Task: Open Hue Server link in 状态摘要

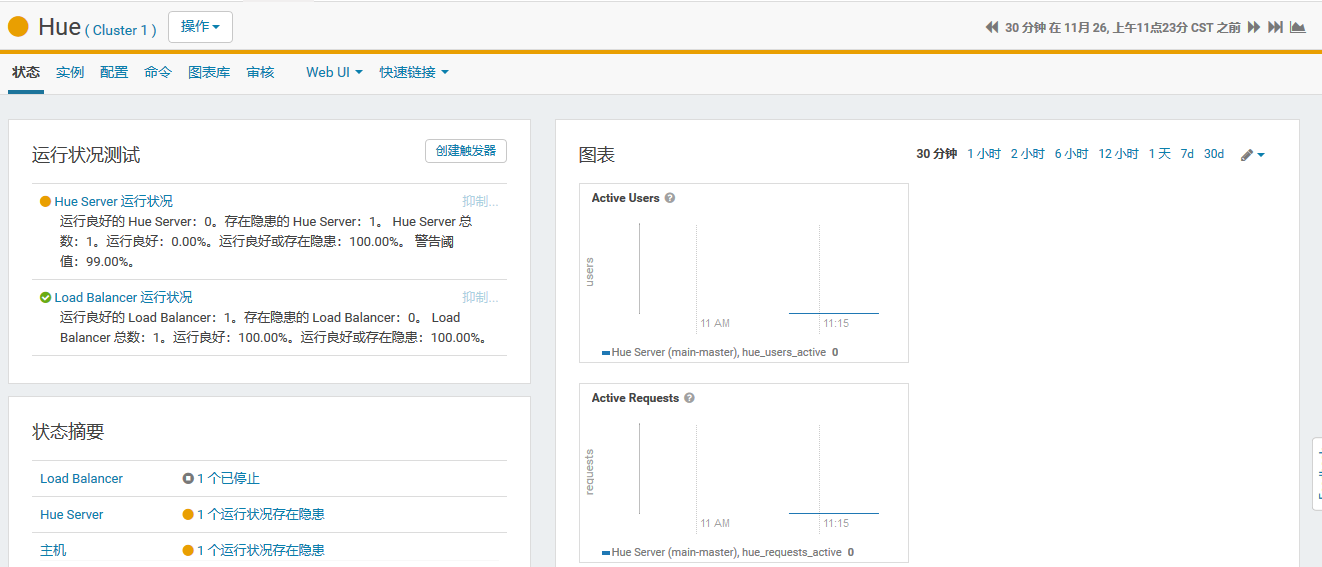Action: pos(71,514)
